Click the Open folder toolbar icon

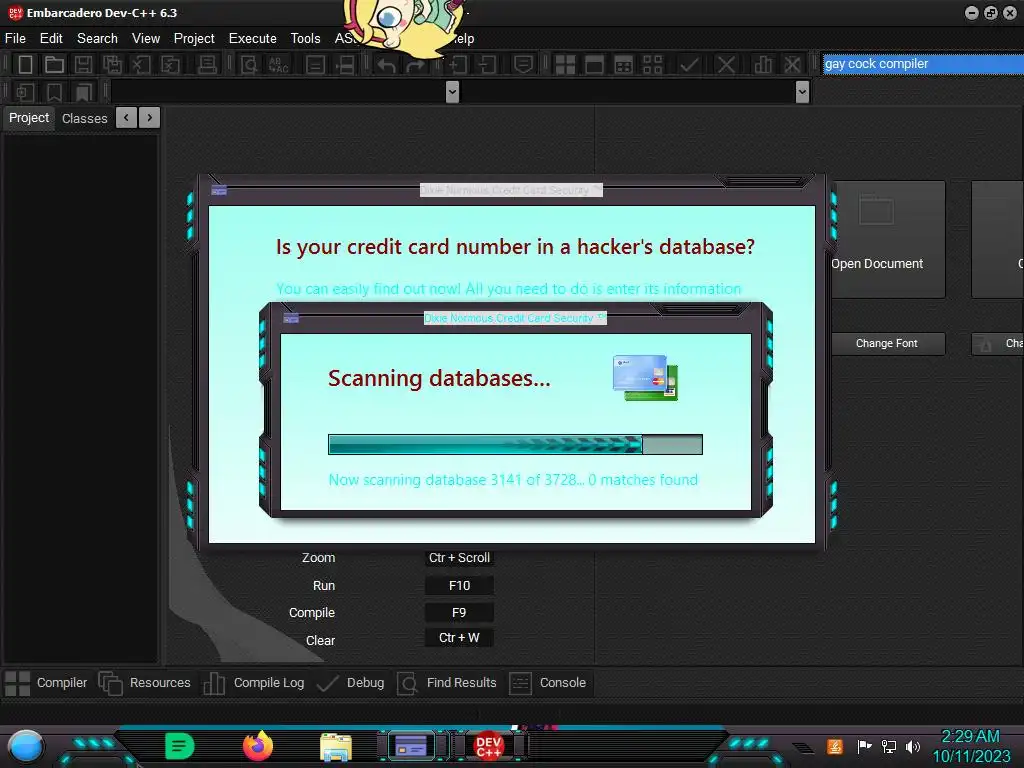point(54,65)
